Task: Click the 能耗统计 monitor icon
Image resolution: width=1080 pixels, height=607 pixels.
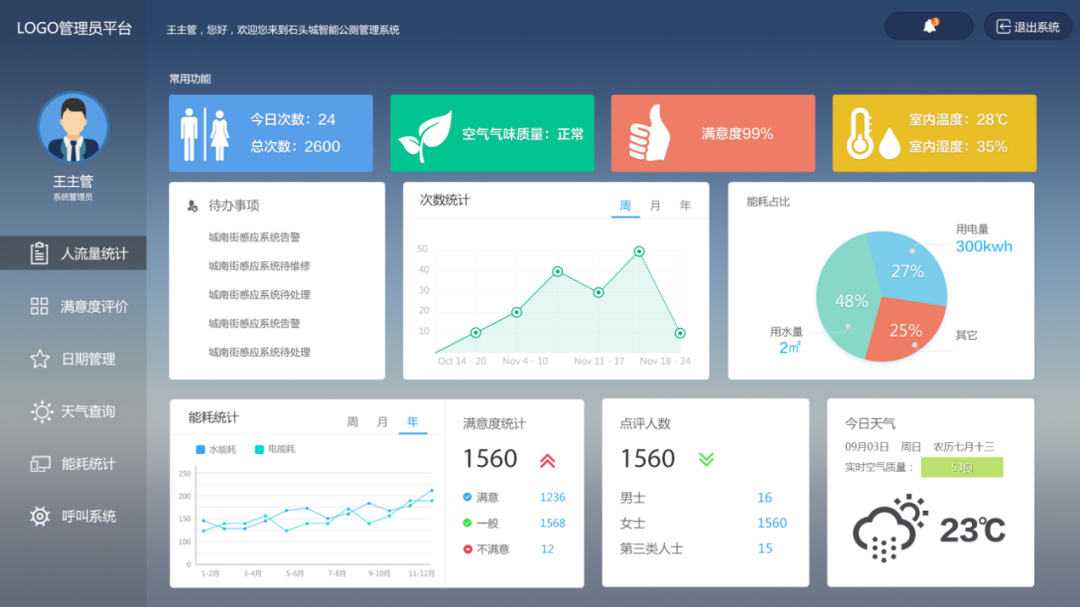Action: tap(40, 464)
